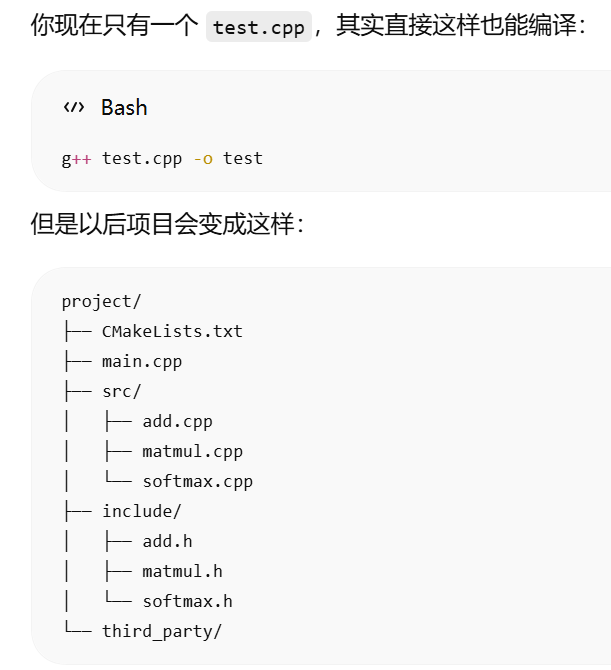
Task: Select CMakeLists.txt in the tree
Action: point(172,332)
